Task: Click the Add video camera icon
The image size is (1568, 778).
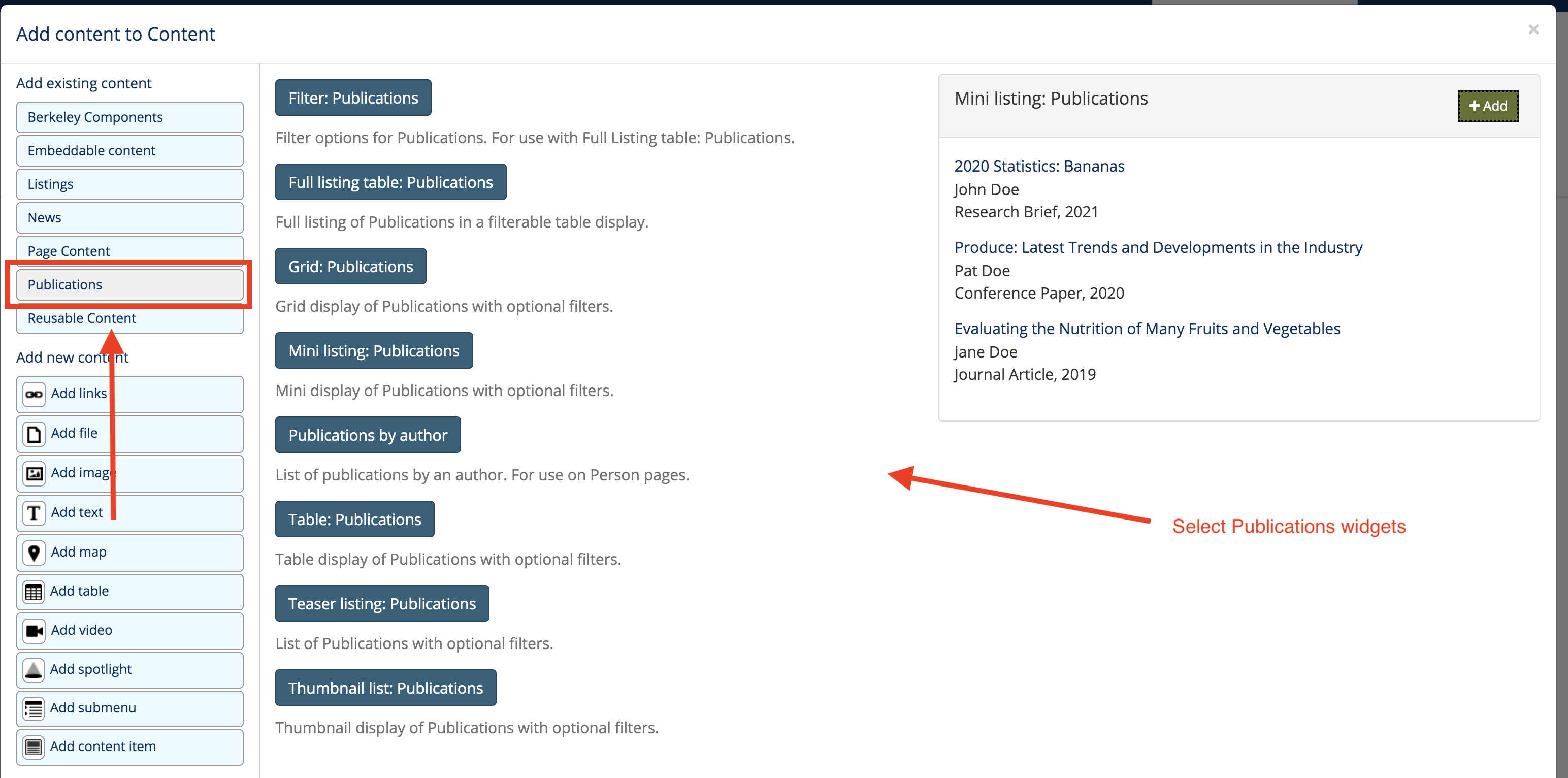Action: (34, 631)
